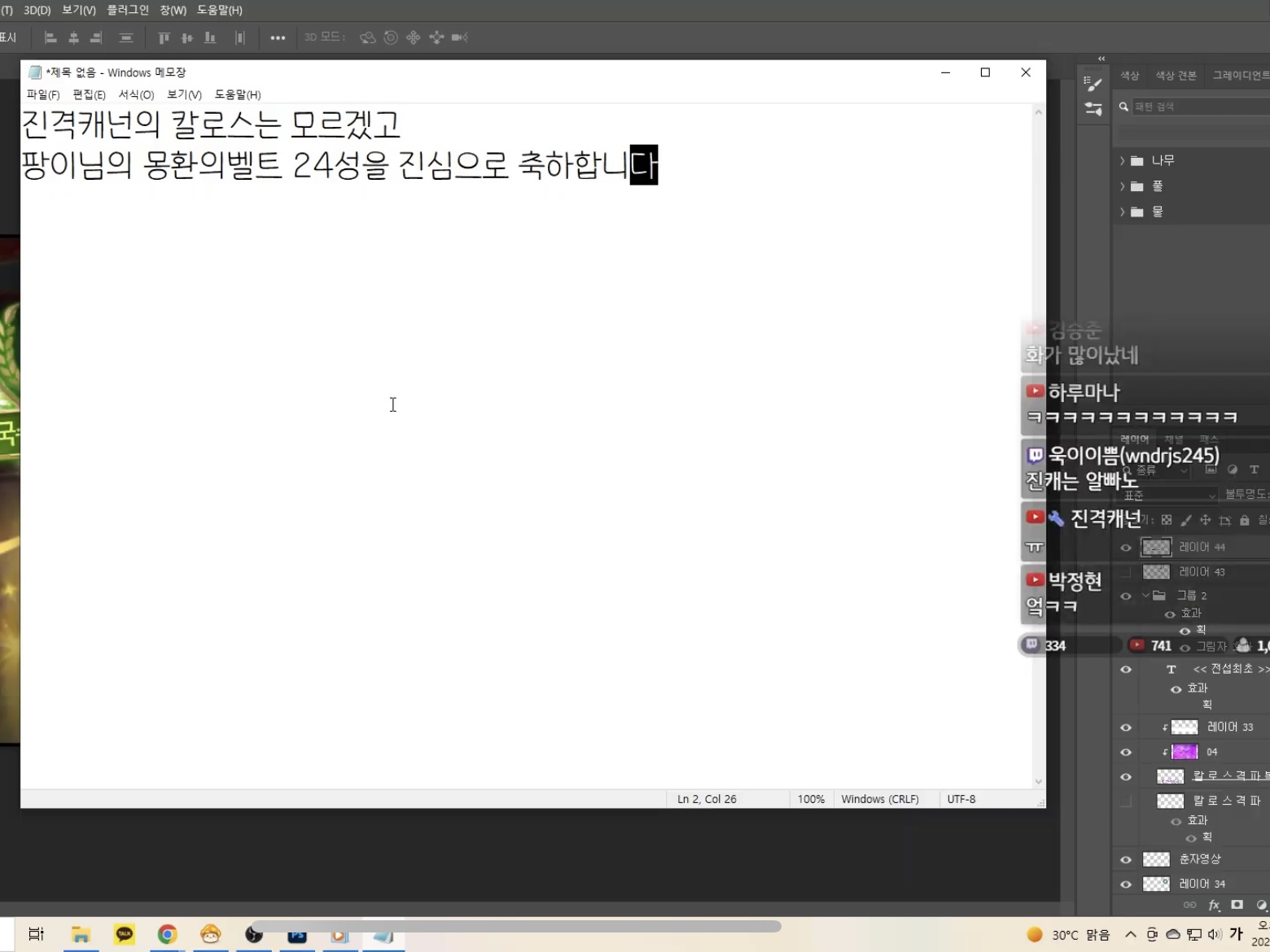1270x952 pixels.
Task: Open Photoshop 3D(D) menu
Action: click(37, 10)
